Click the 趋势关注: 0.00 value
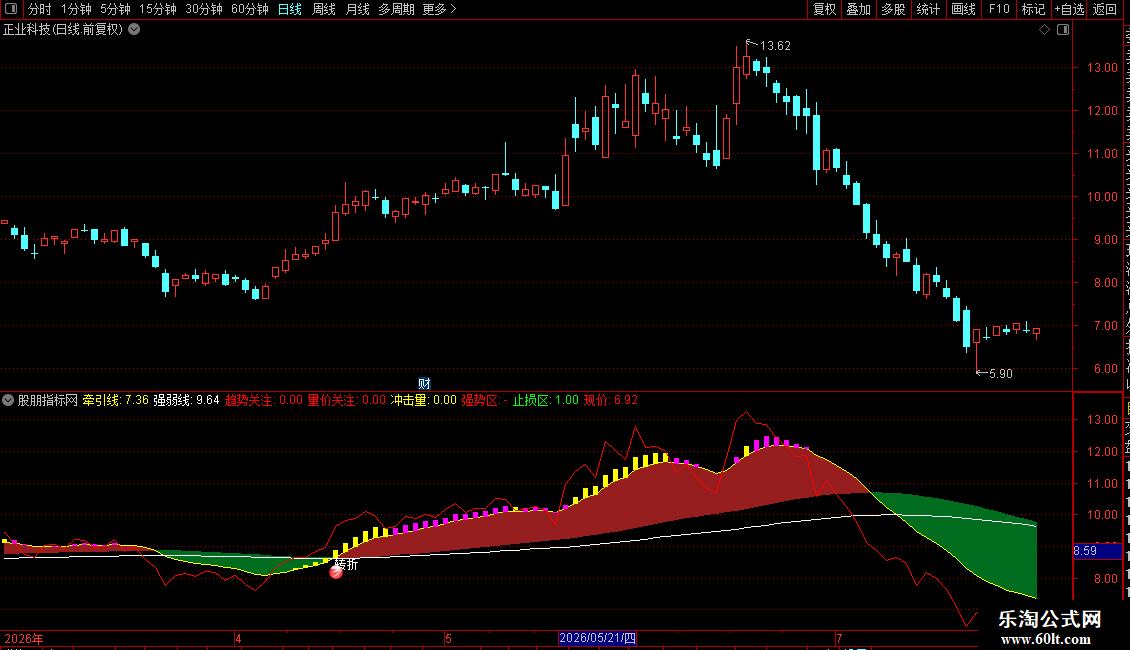Image resolution: width=1130 pixels, height=650 pixels. coord(264,400)
